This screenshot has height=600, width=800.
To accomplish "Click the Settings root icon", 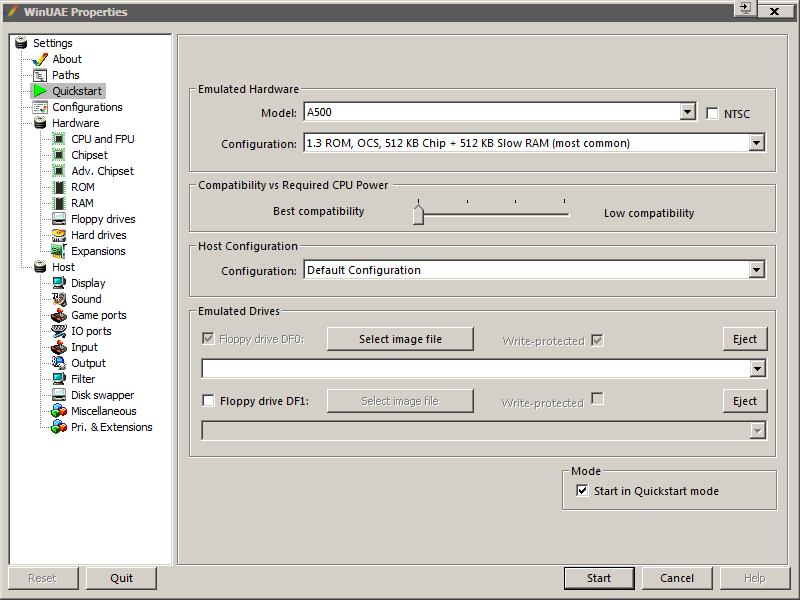I will (x=21, y=43).
